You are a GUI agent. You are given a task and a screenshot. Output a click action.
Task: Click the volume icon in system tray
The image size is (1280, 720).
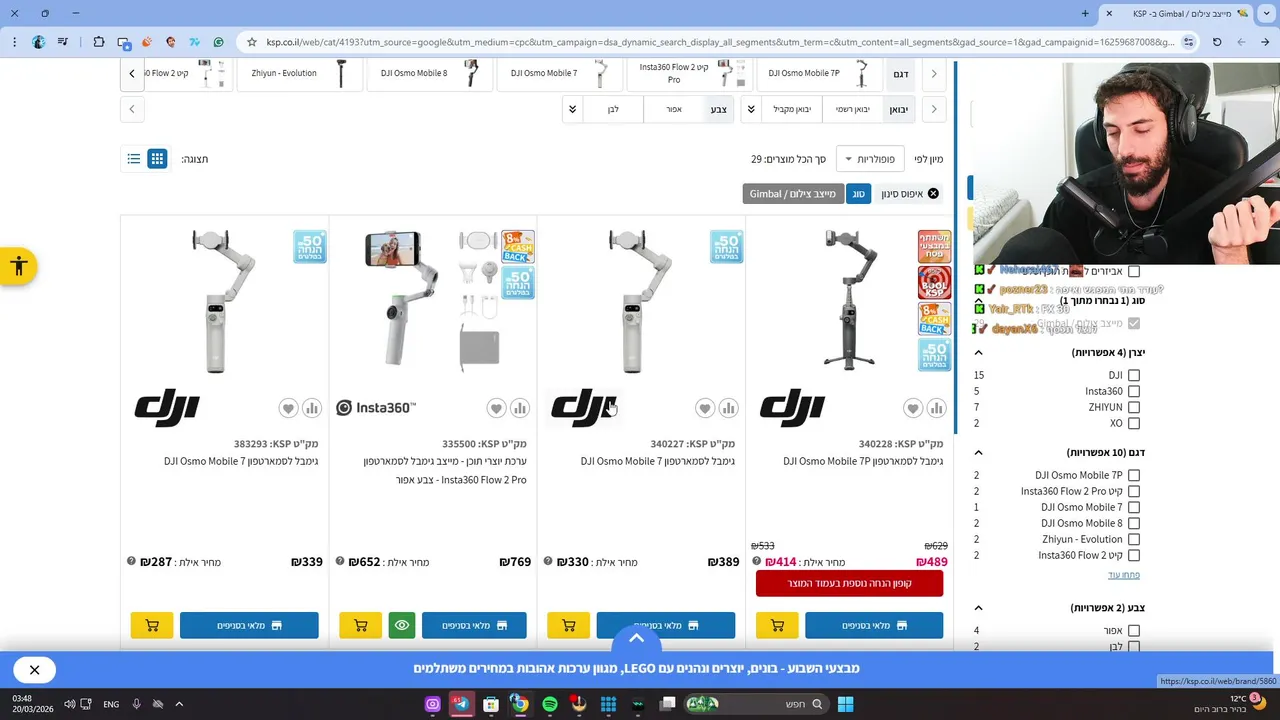(70, 704)
